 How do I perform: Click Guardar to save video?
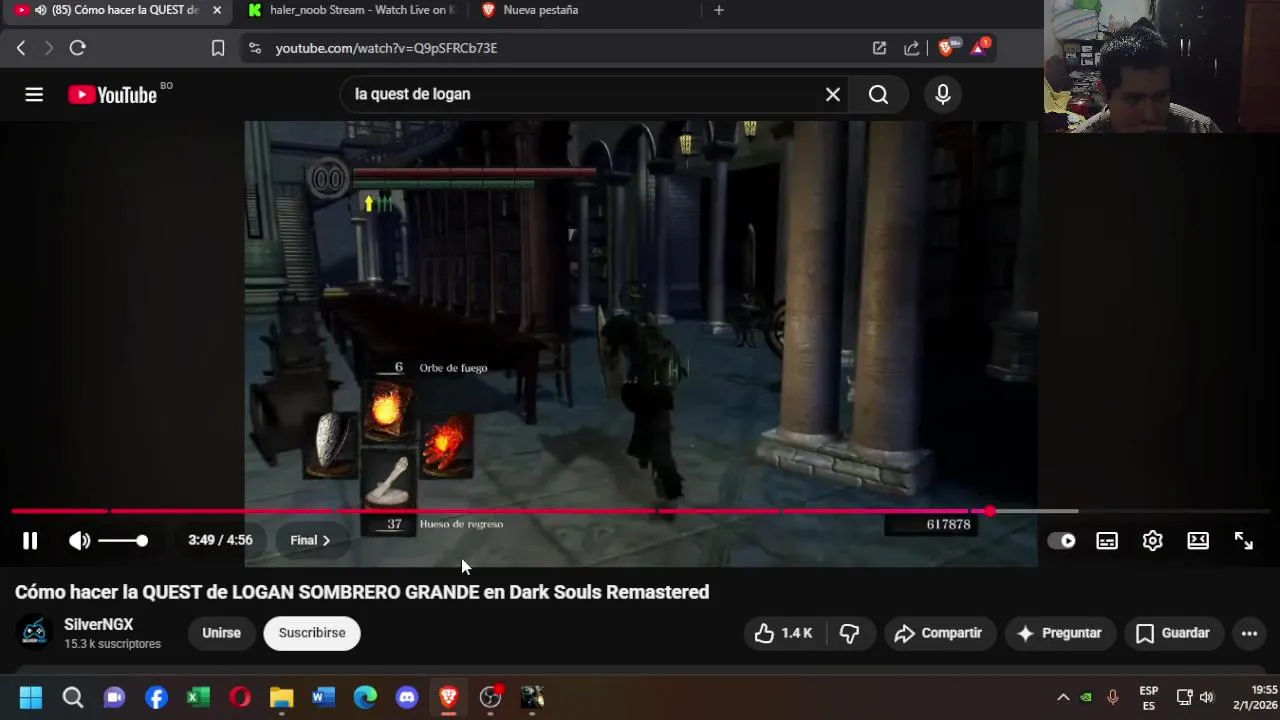tap(1173, 633)
